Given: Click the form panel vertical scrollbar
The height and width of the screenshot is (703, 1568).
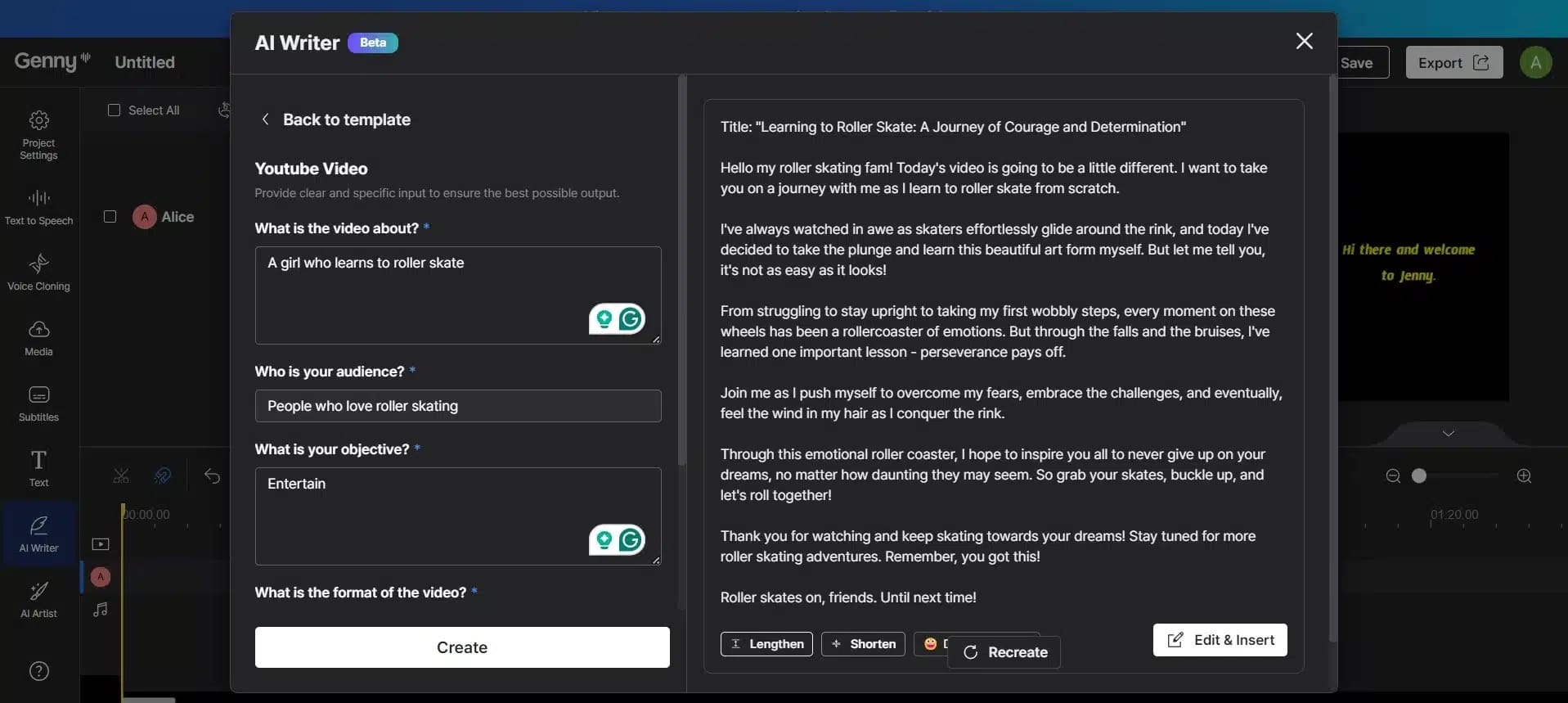Looking at the screenshot, I should [x=681, y=272].
